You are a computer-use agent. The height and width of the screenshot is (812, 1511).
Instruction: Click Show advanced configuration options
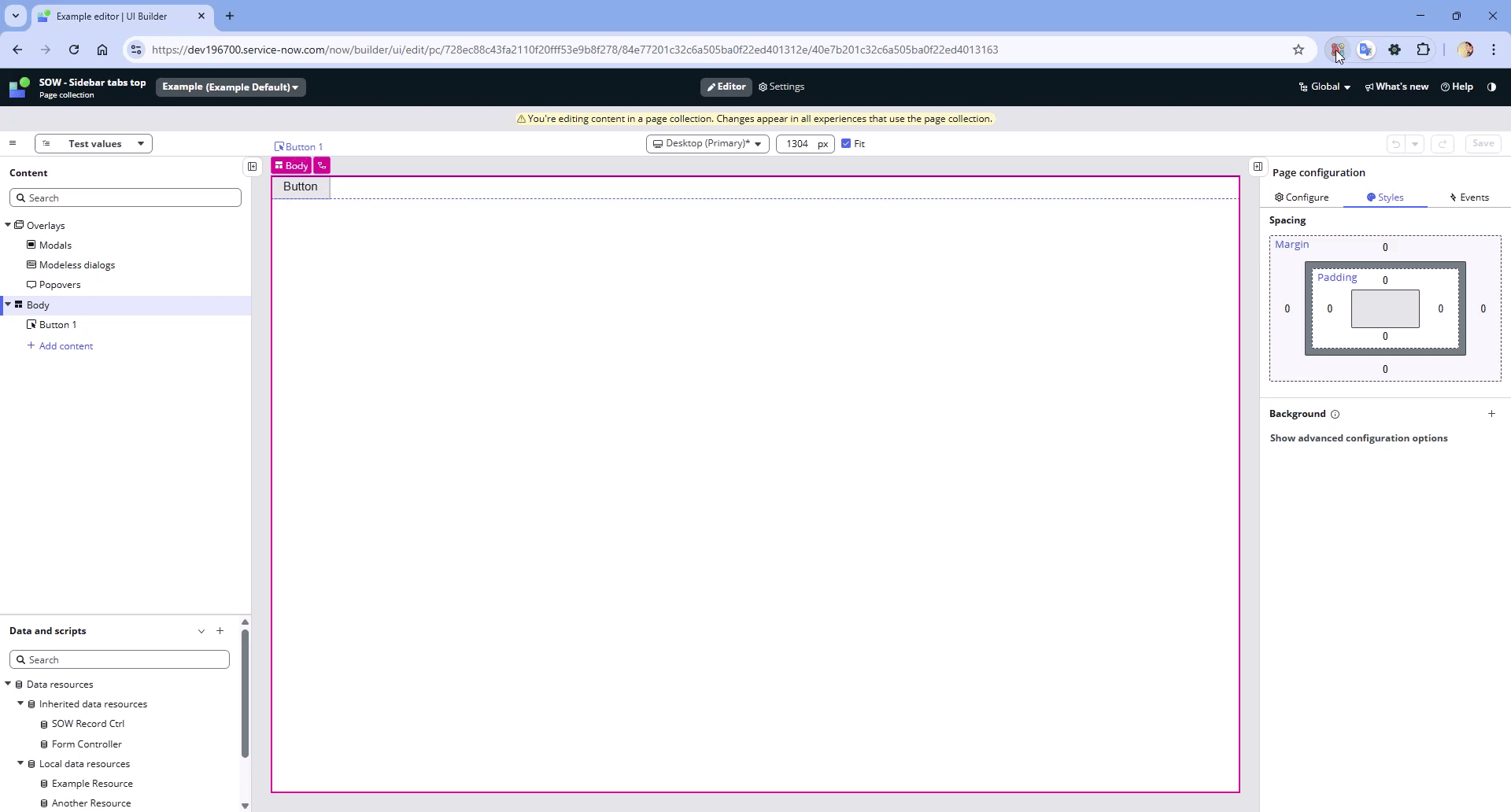coord(1358,438)
